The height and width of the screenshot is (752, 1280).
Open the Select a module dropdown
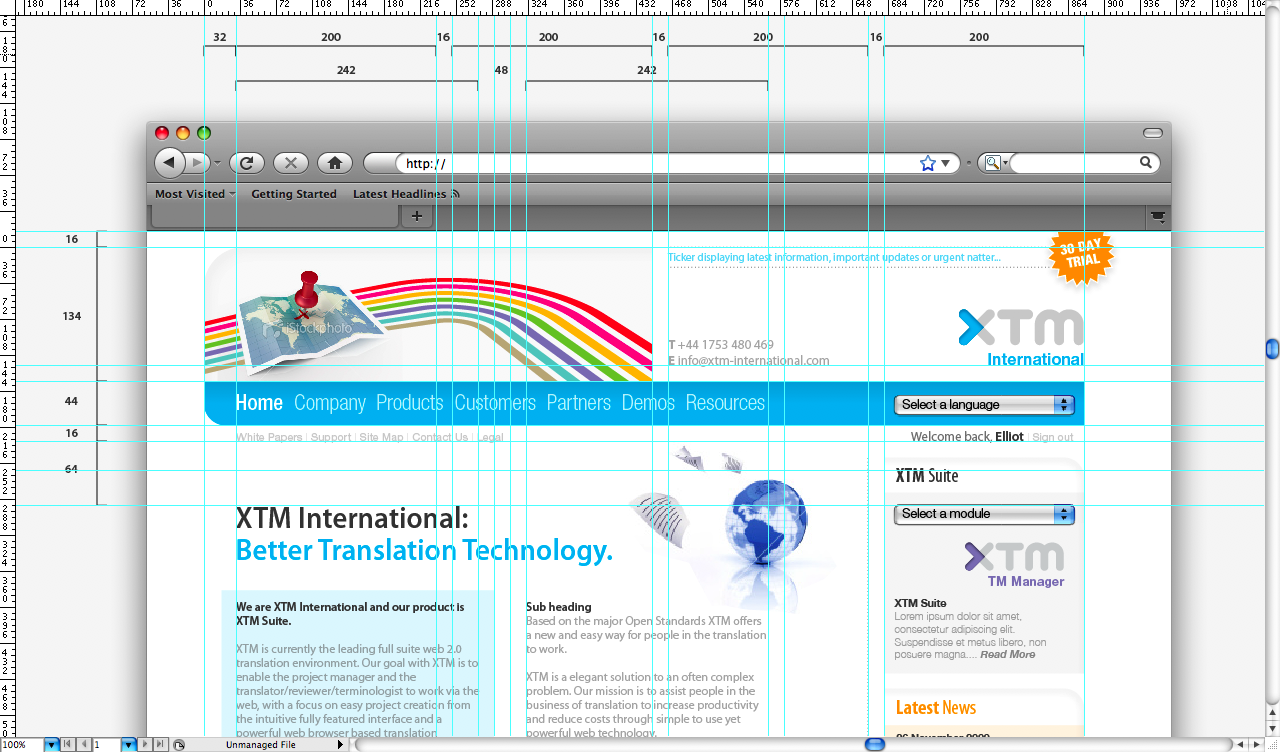pyautogui.click(x=984, y=514)
